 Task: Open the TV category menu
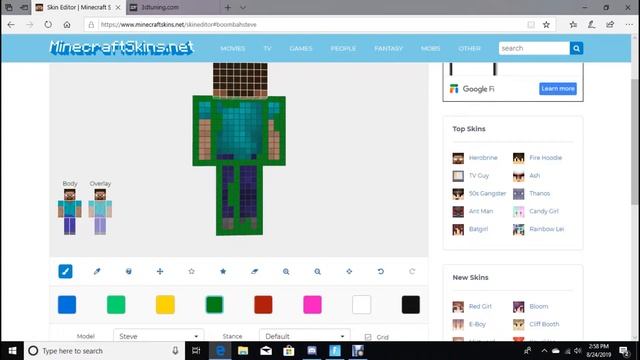[x=267, y=48]
